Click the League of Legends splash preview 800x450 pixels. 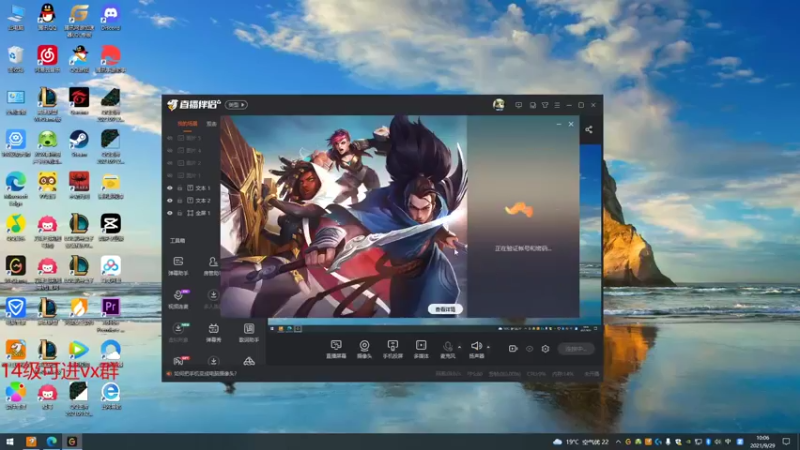pos(343,216)
